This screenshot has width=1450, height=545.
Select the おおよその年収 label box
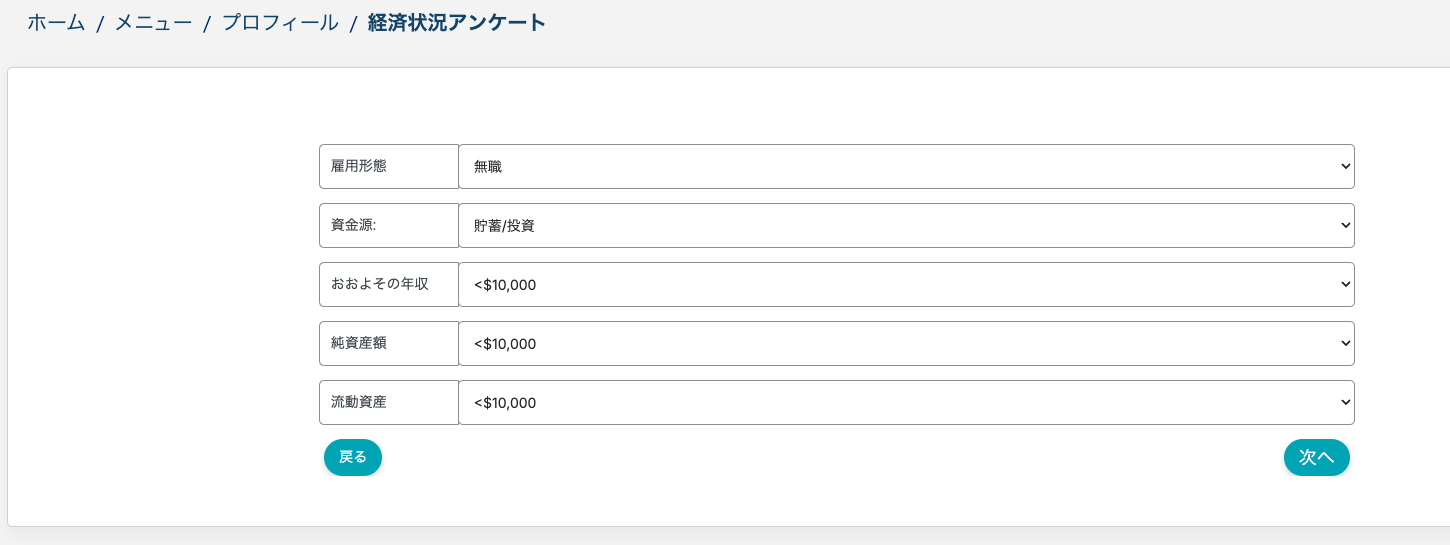(388, 285)
